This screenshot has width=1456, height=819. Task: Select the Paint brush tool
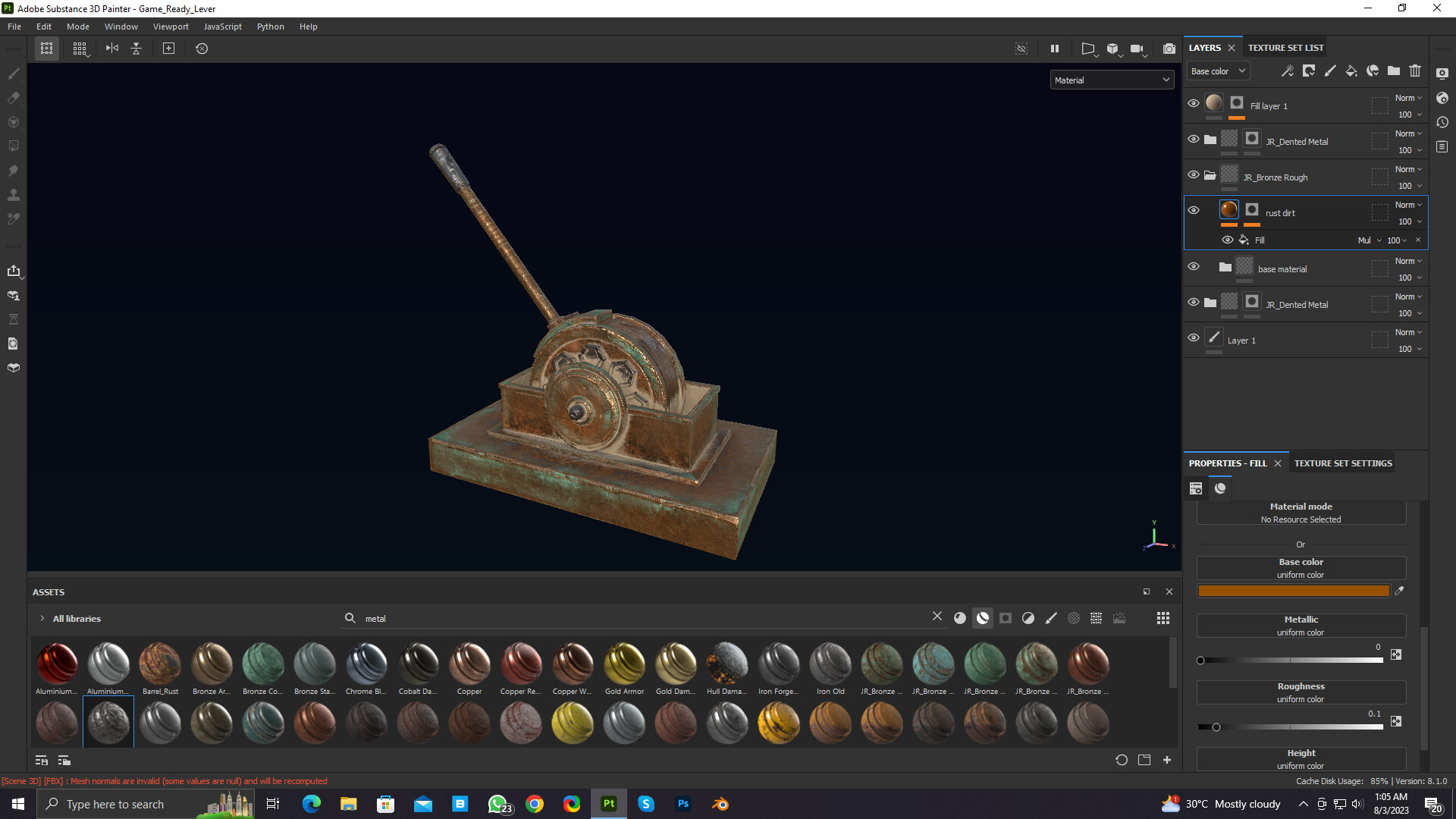[x=14, y=74]
